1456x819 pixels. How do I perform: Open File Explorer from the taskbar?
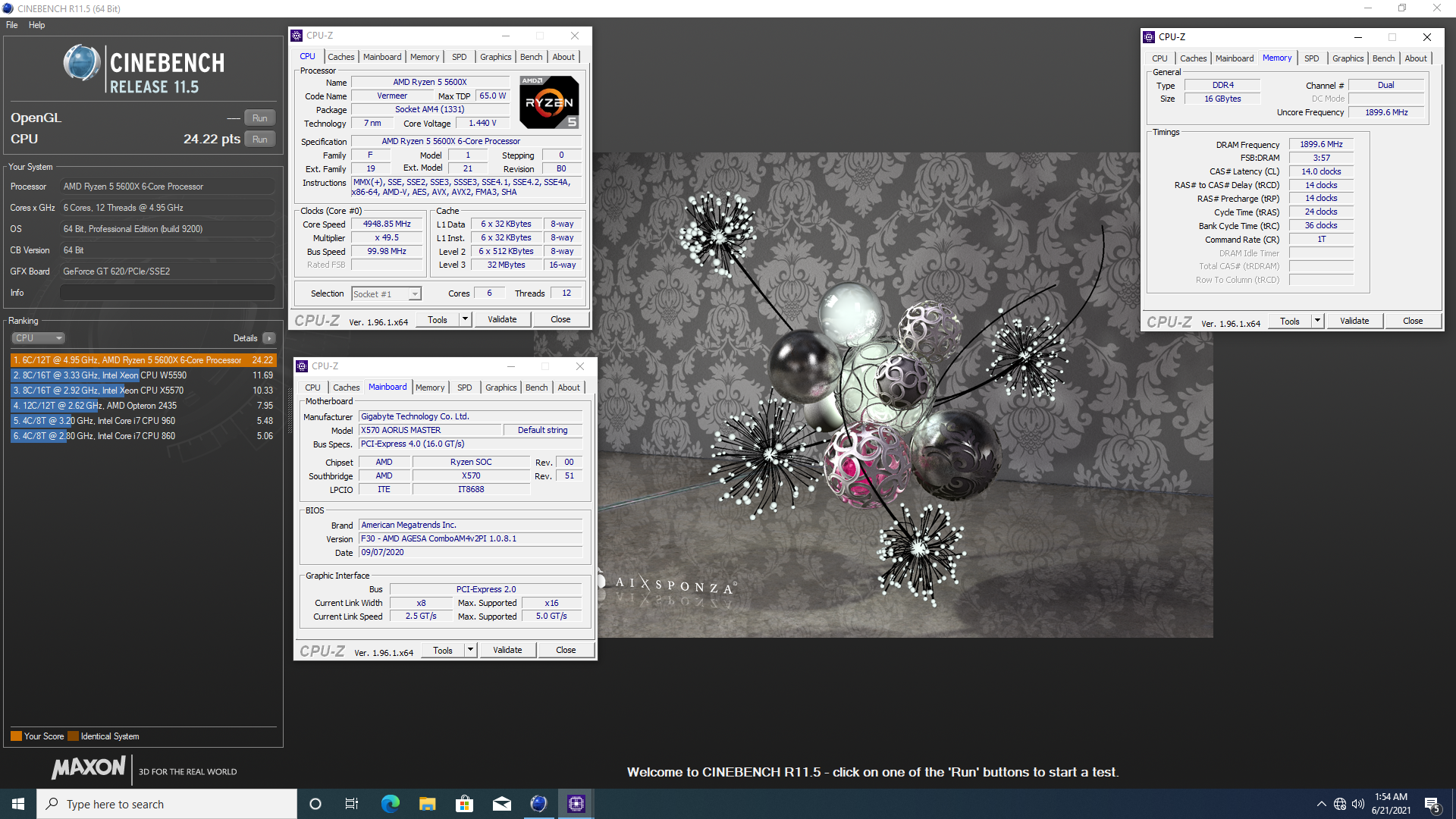pyautogui.click(x=427, y=804)
